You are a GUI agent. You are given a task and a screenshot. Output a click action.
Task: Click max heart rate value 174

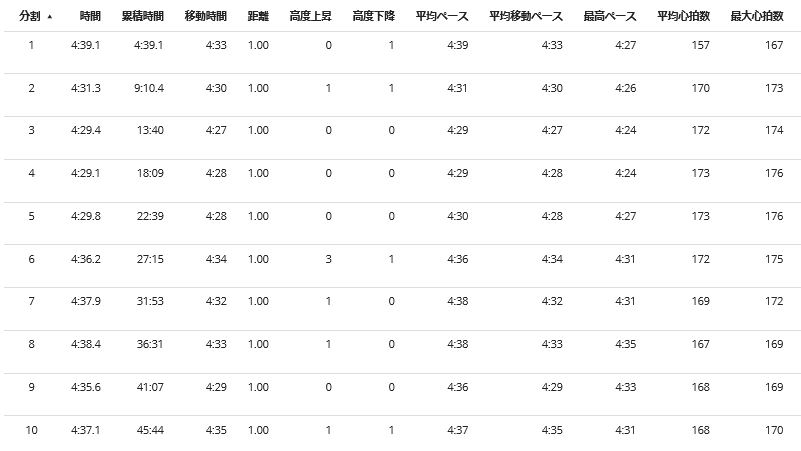[774, 130]
